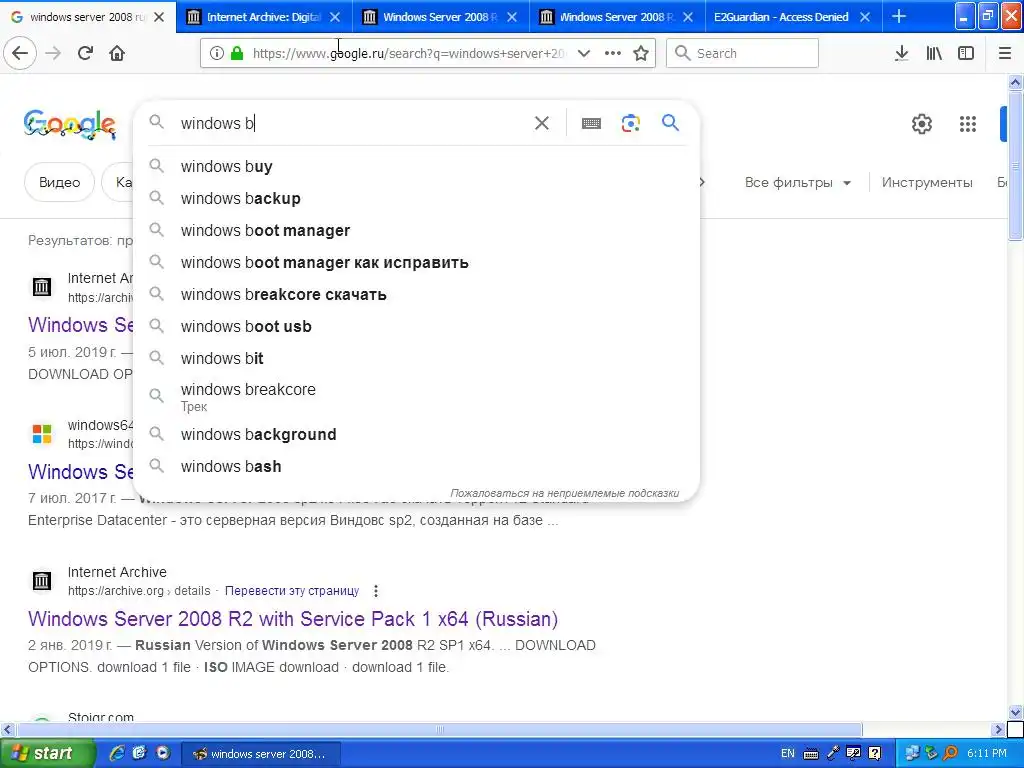Click the media player quick launch icon
Viewport: 1024px width, 768px height.
[x=163, y=753]
